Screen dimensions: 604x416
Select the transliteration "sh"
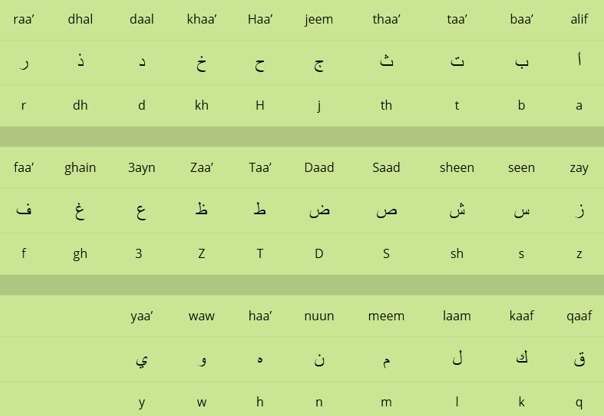457,254
